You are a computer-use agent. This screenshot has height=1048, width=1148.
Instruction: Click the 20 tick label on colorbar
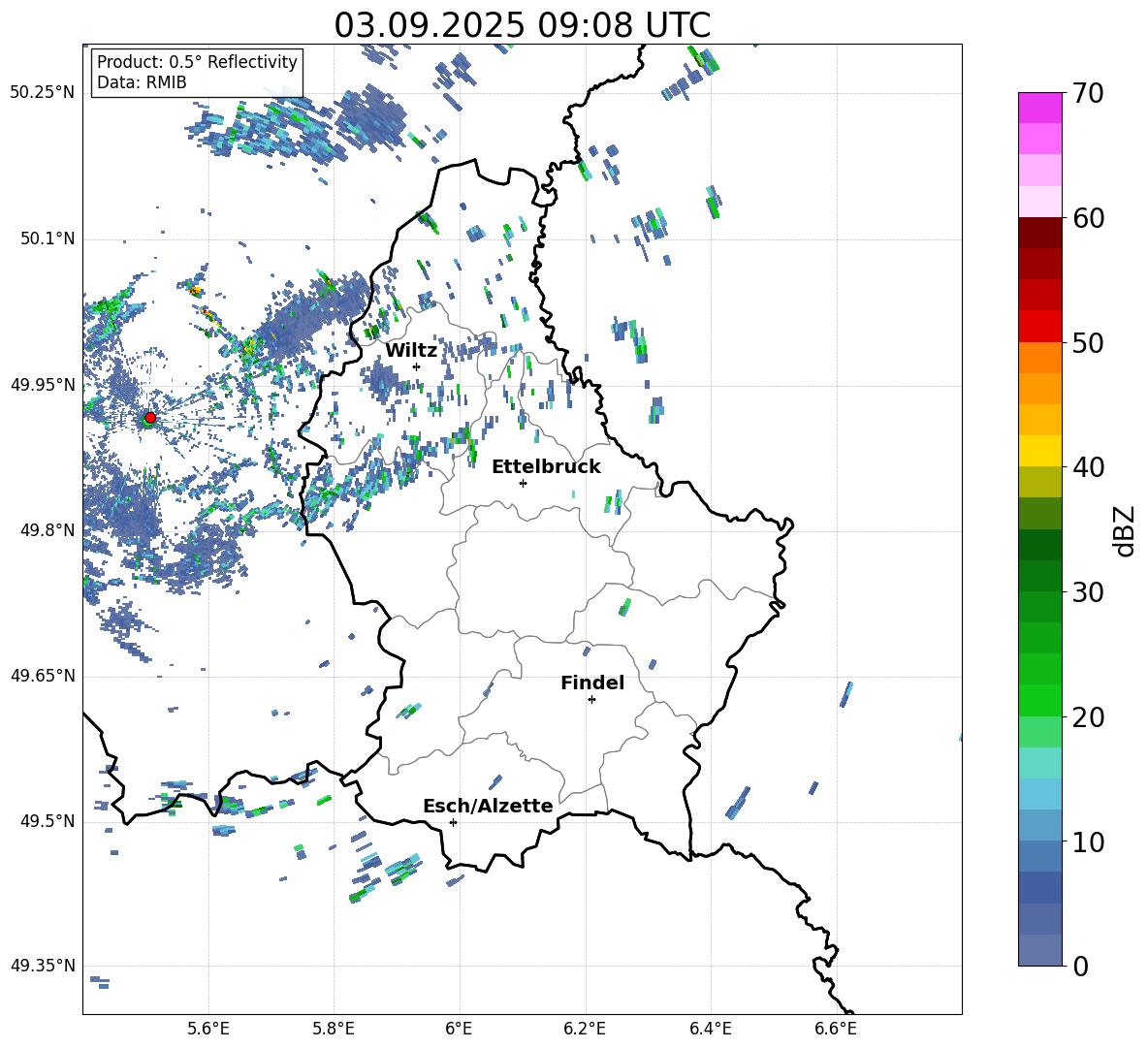tap(1088, 716)
